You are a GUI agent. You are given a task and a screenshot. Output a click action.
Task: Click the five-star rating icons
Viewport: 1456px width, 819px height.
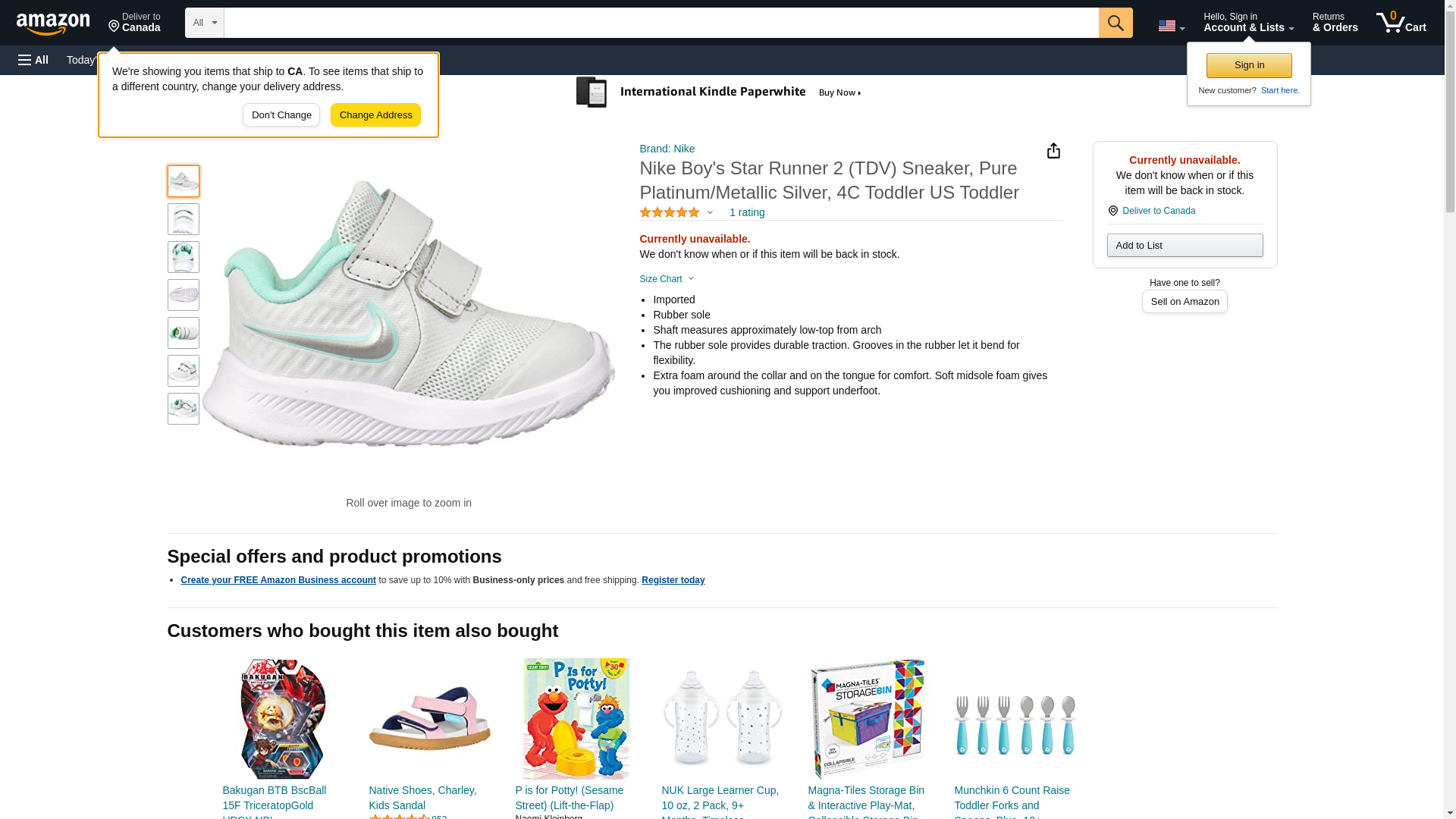tap(670, 213)
